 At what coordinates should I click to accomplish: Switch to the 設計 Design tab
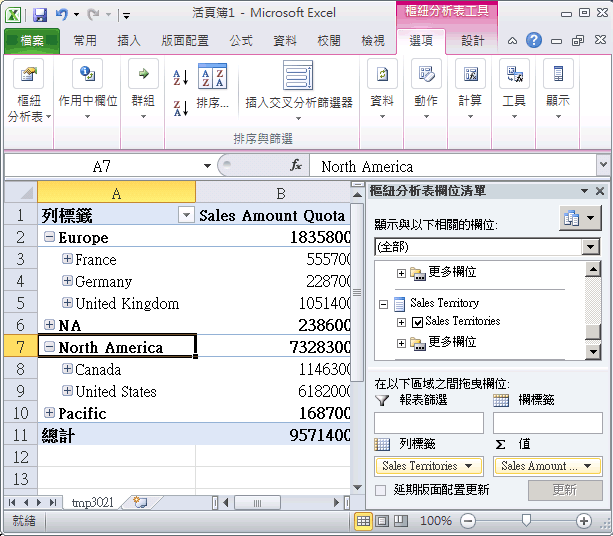click(x=472, y=41)
